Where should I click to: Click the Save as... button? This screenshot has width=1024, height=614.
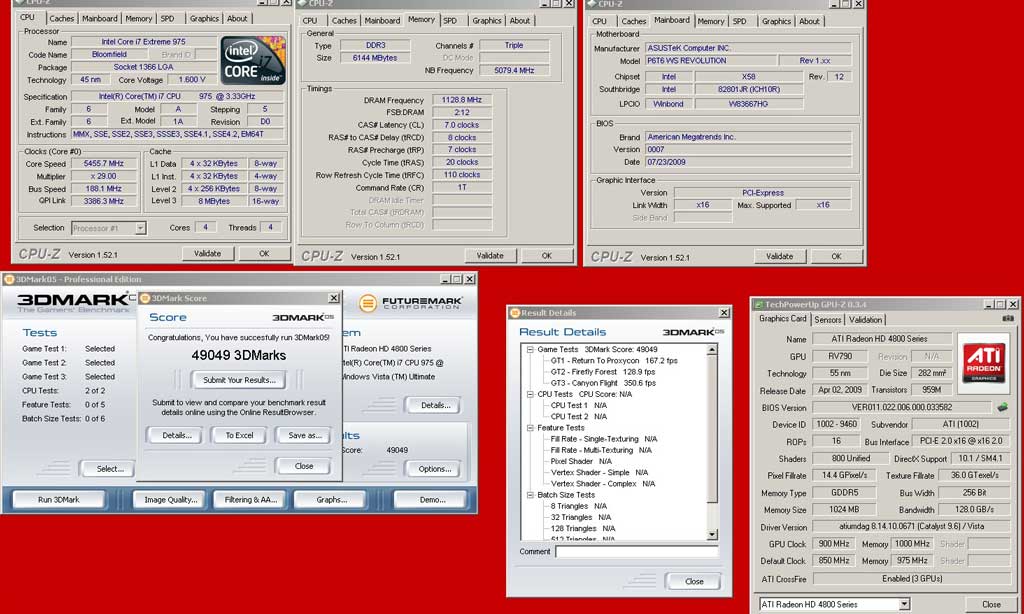click(304, 435)
